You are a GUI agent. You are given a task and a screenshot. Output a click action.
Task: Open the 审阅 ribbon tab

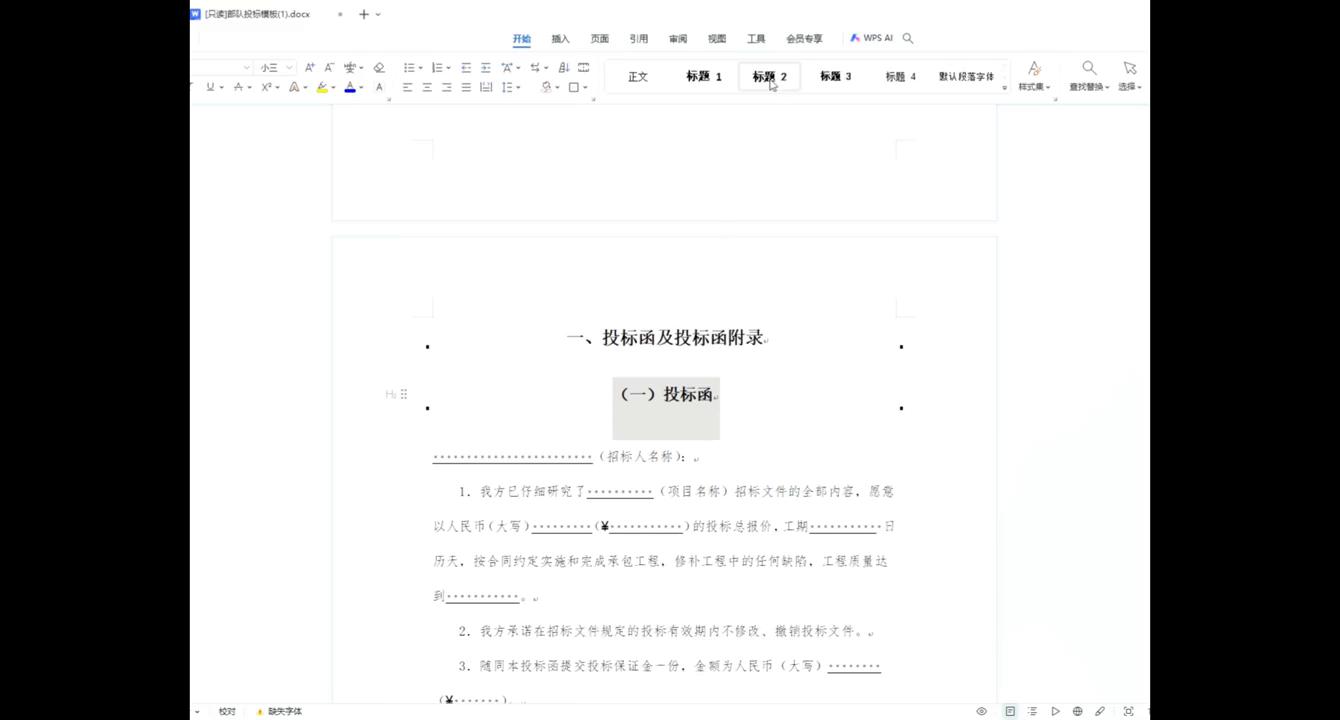[678, 39]
